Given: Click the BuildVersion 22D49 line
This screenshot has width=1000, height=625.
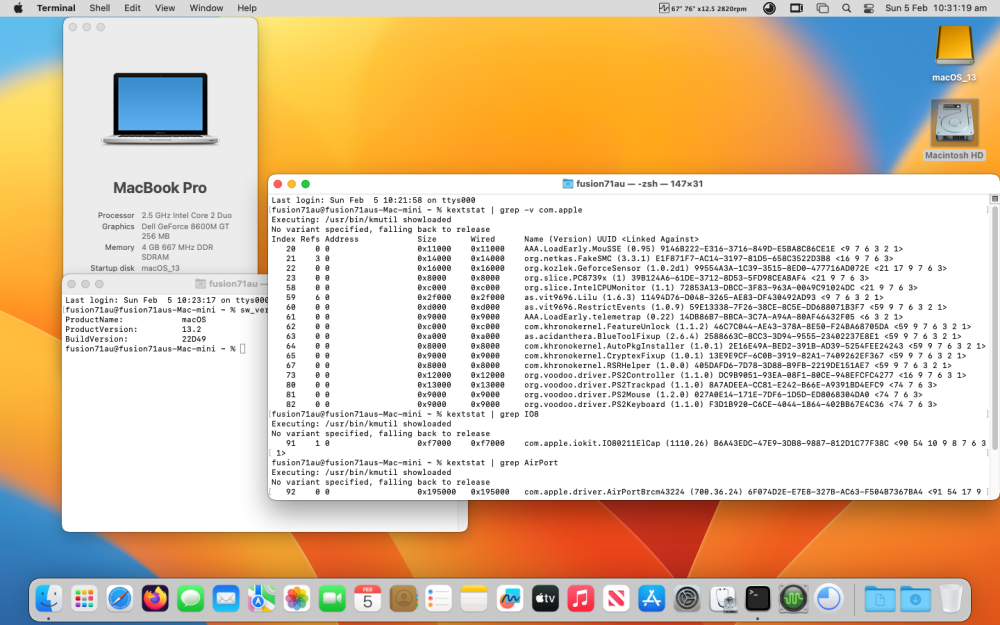Looking at the screenshot, I should coord(135,339).
